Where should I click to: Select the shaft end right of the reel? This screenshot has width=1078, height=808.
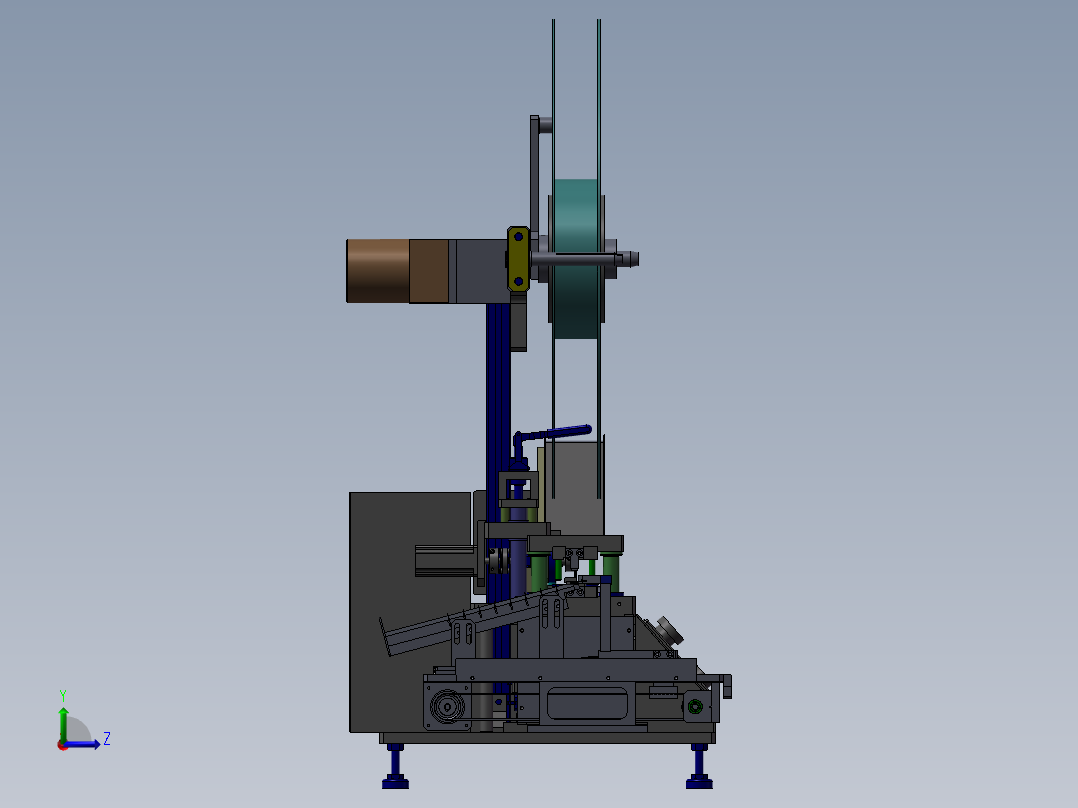coord(629,259)
